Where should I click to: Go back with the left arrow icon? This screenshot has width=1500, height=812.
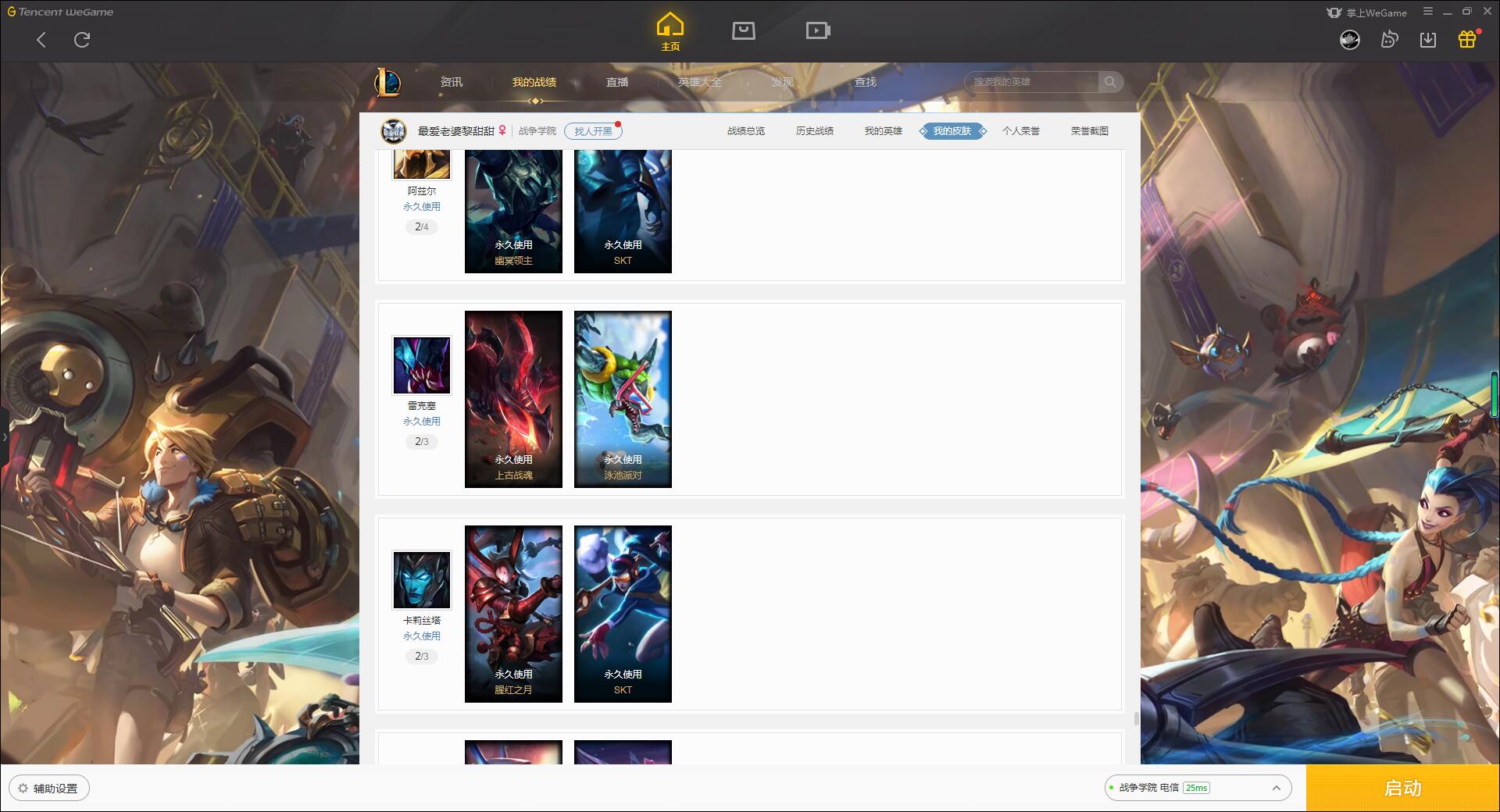click(x=41, y=40)
